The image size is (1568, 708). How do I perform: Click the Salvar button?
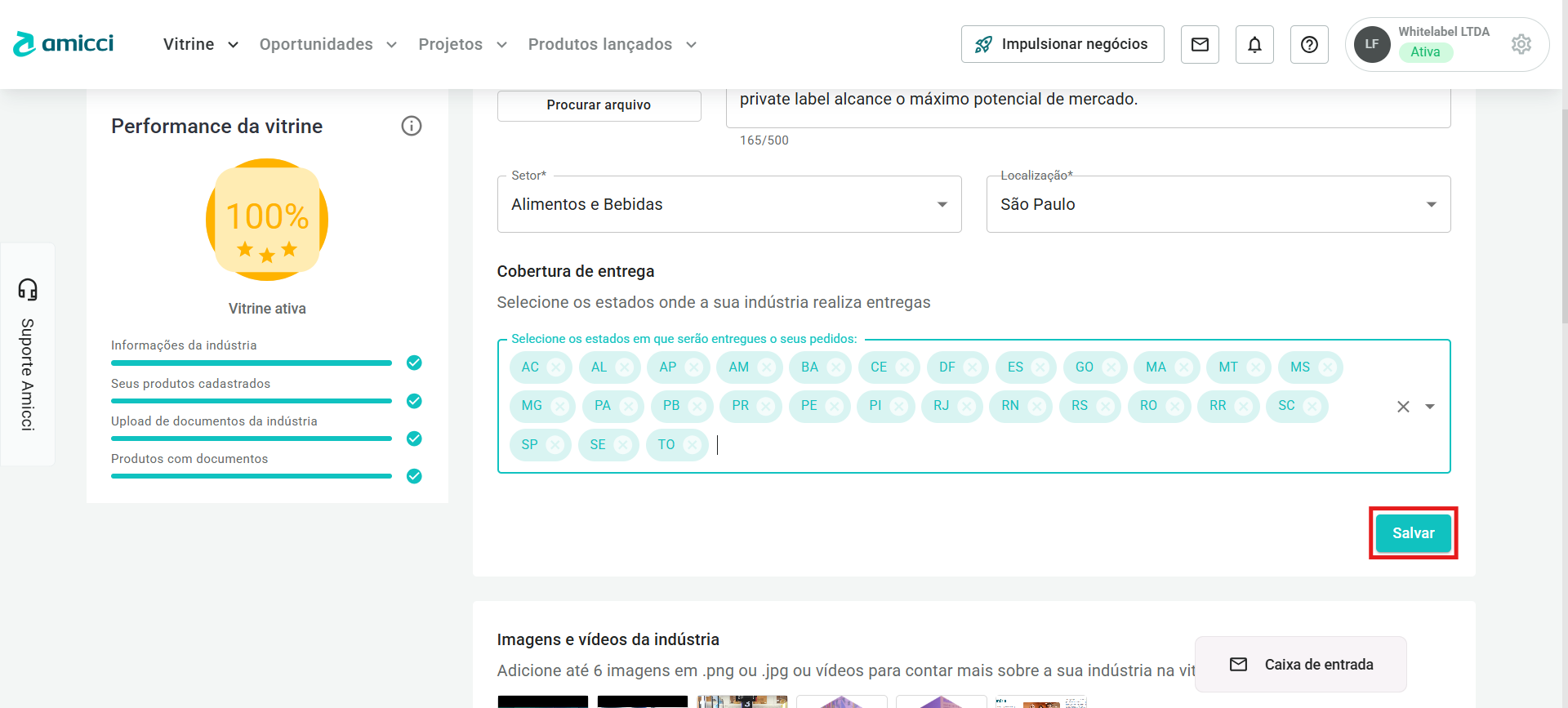pyautogui.click(x=1413, y=533)
